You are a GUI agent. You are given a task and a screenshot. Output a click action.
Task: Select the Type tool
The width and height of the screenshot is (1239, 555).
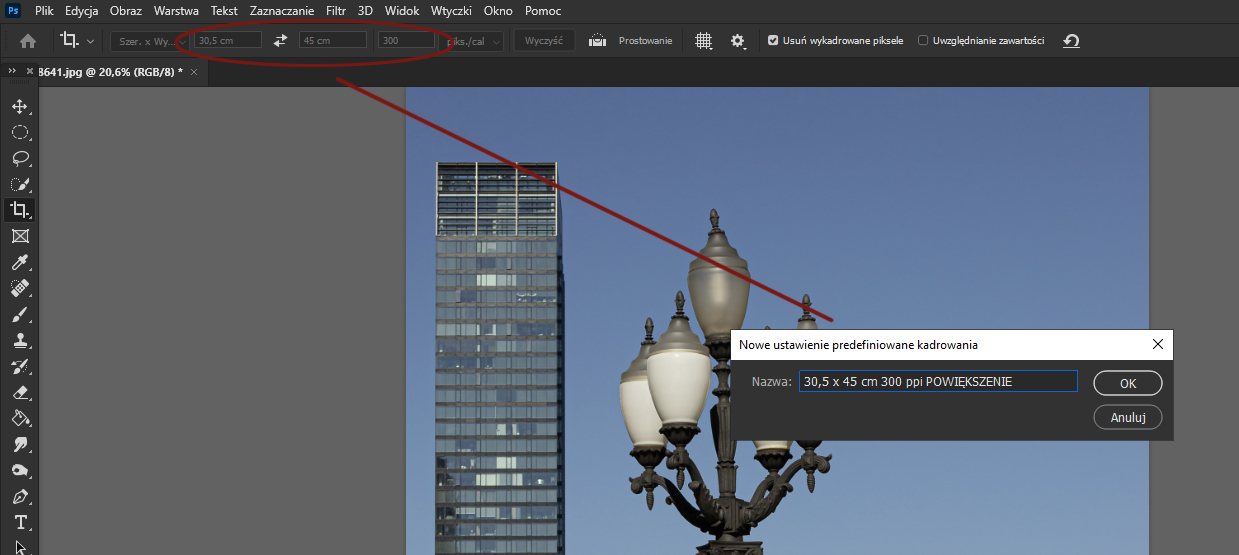[x=19, y=522]
